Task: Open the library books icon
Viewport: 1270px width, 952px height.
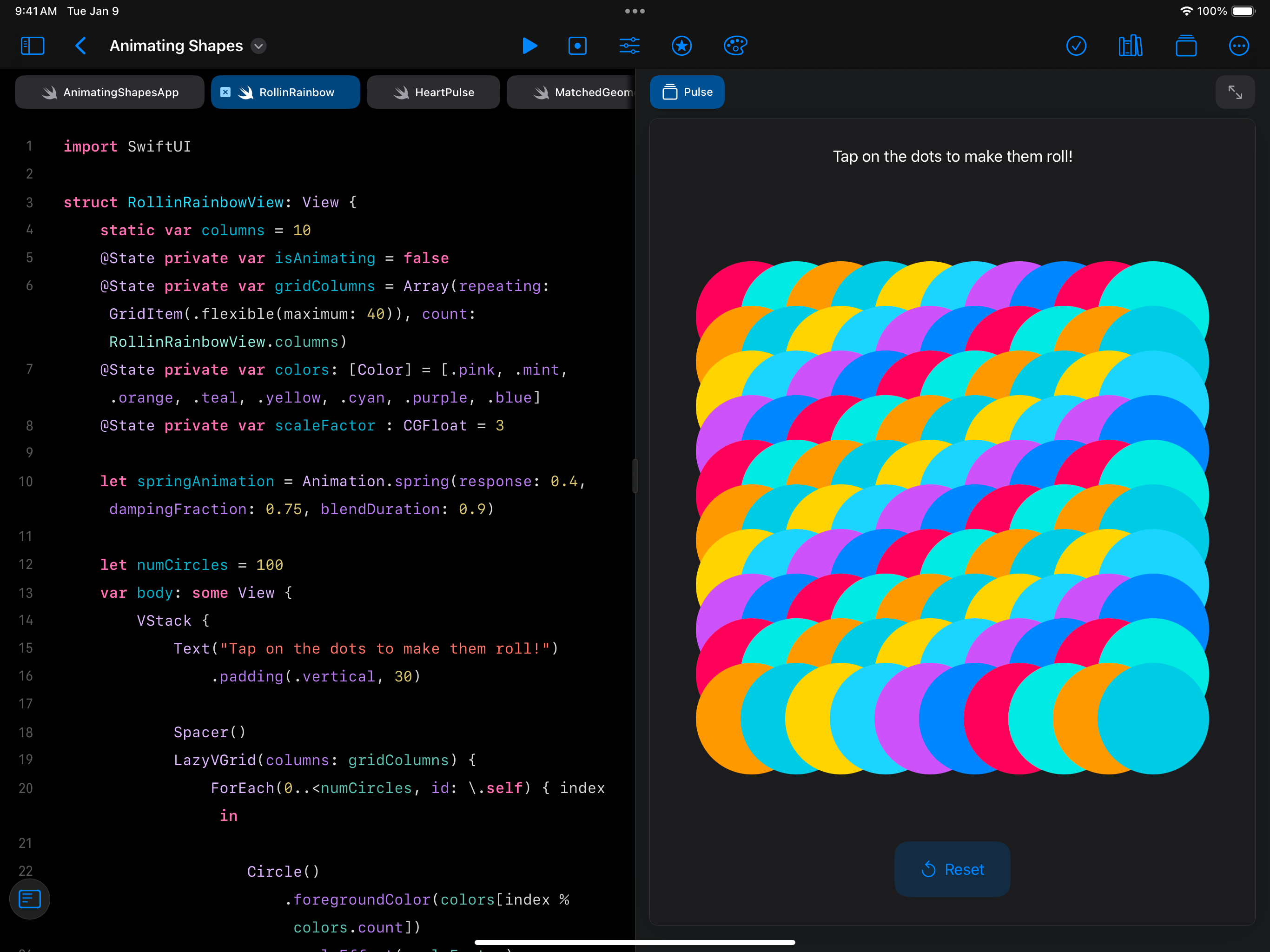Action: coord(1131,46)
